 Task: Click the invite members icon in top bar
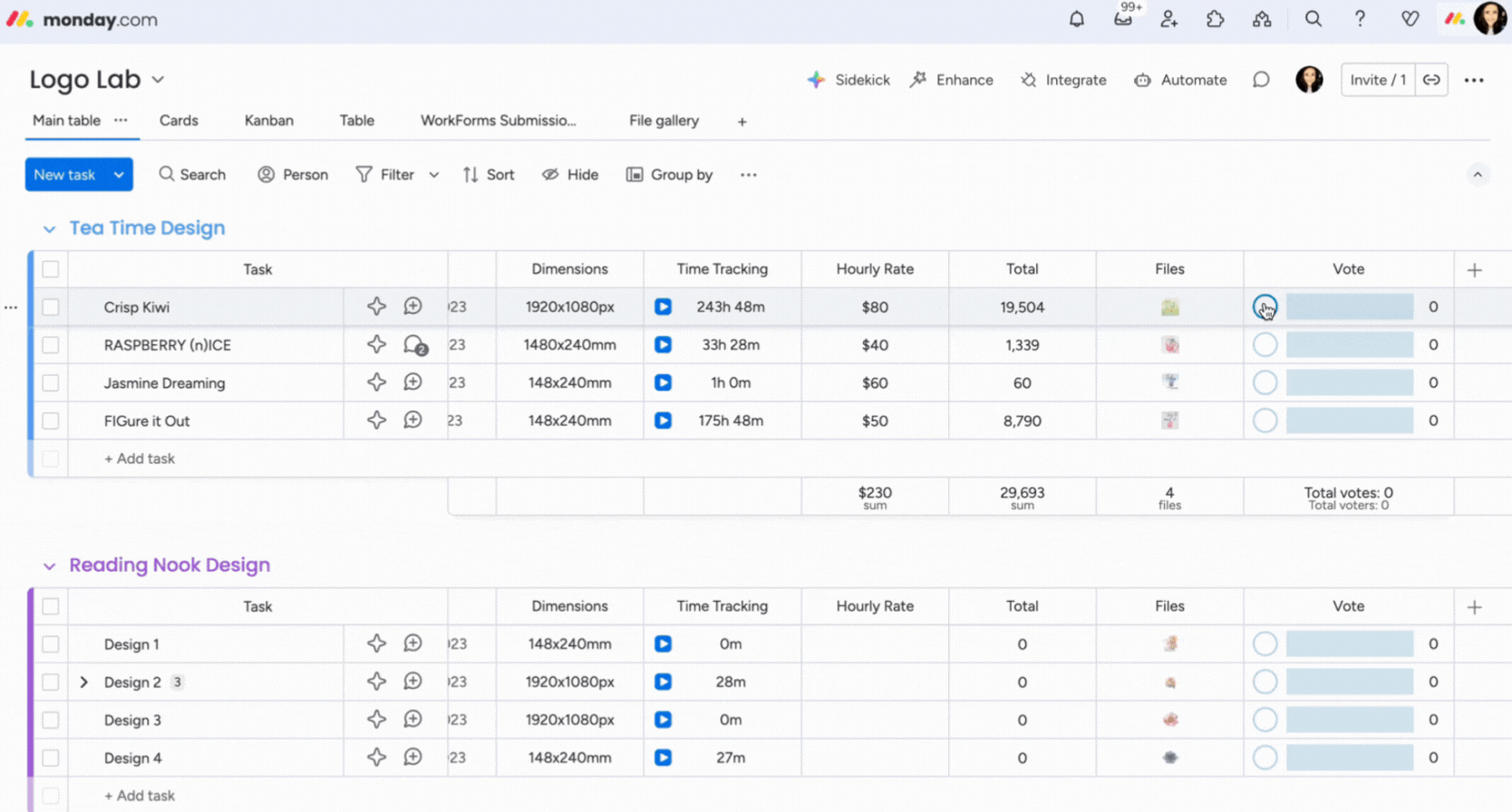pos(1168,19)
